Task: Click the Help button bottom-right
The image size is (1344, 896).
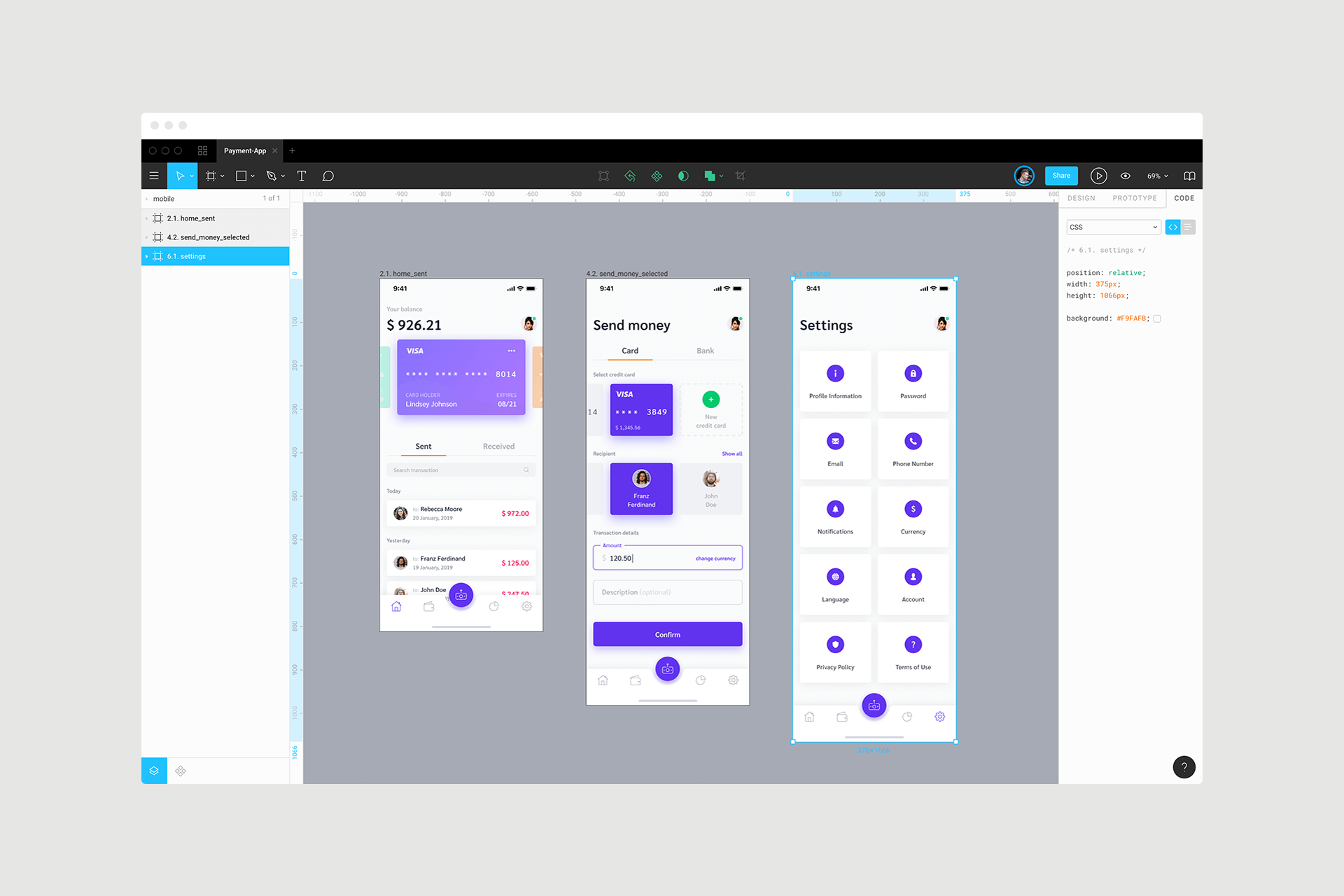Action: click(1182, 767)
